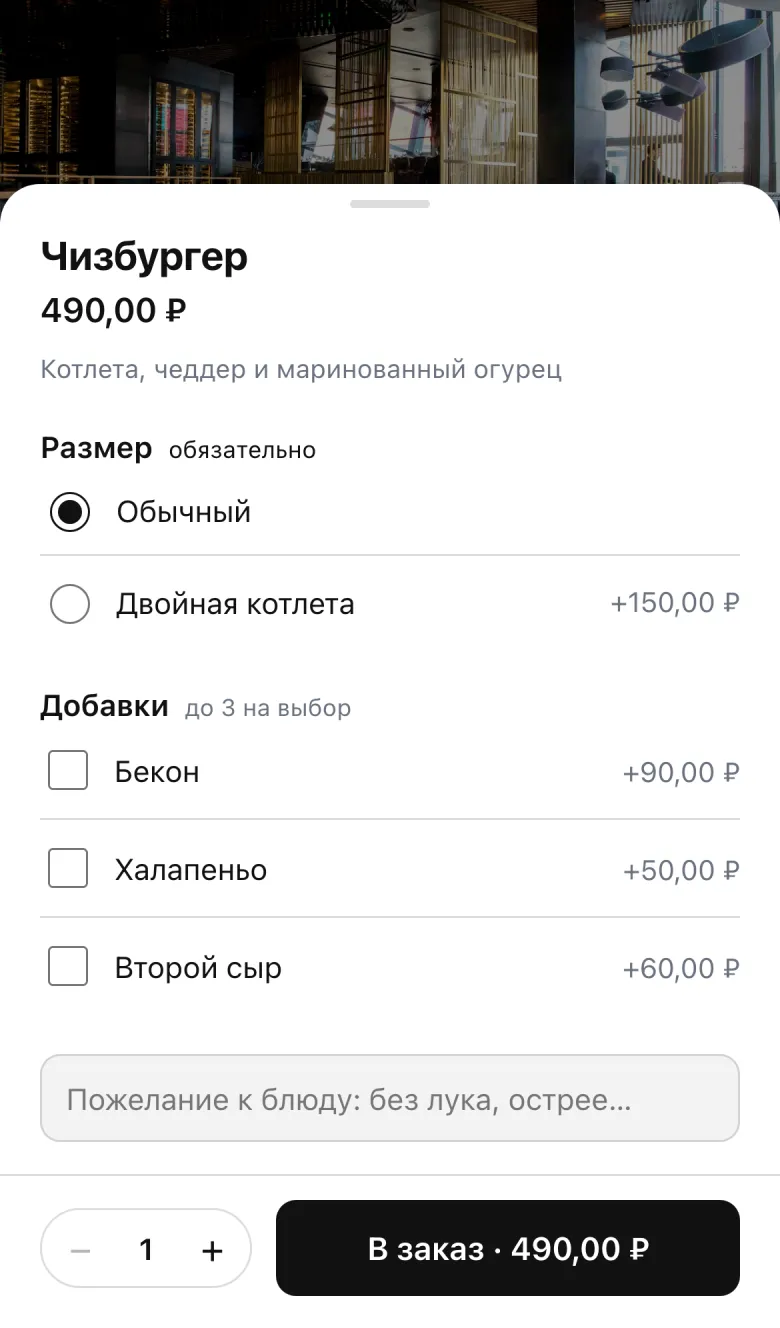Click the dish description text line
This screenshot has width=780, height=1328.
(301, 370)
